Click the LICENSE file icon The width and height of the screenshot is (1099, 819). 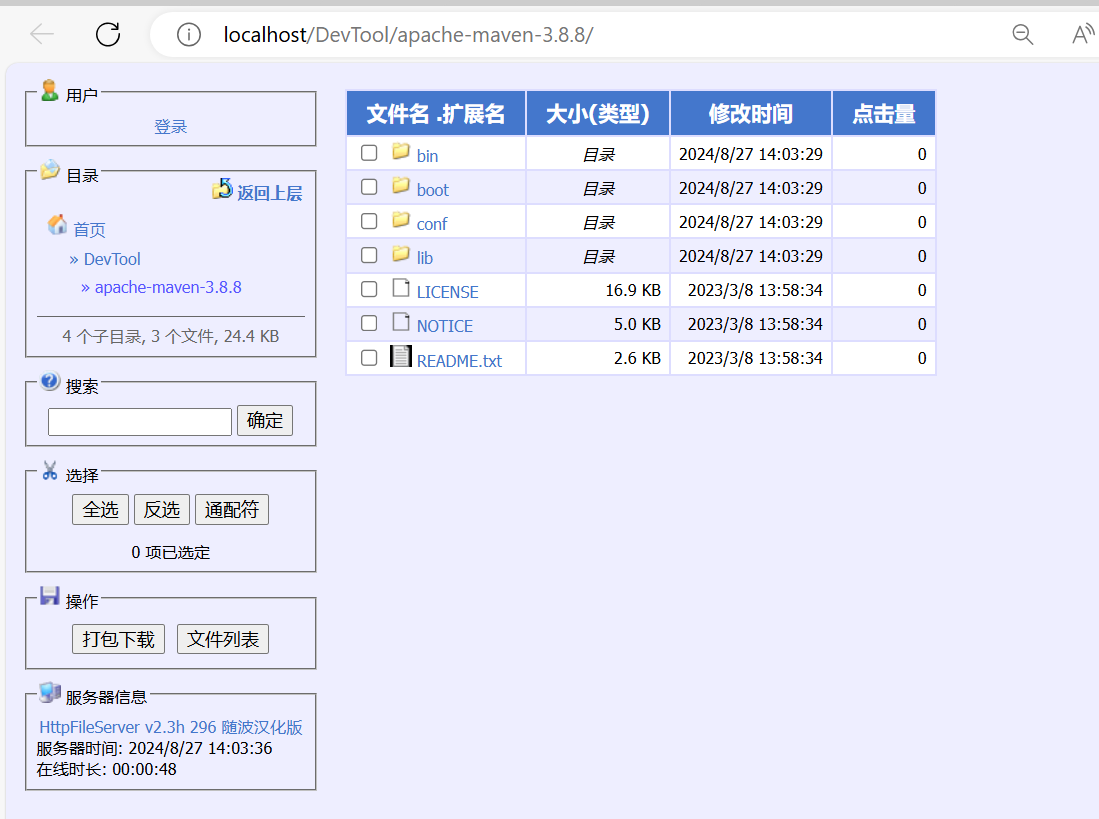click(x=401, y=289)
